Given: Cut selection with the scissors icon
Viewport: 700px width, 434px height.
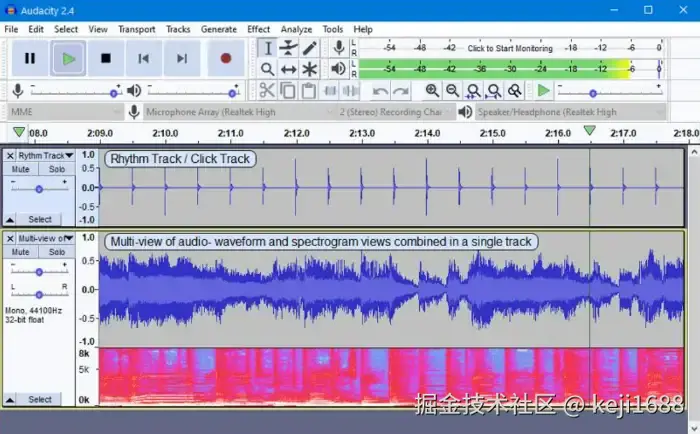Looking at the screenshot, I should click(267, 91).
